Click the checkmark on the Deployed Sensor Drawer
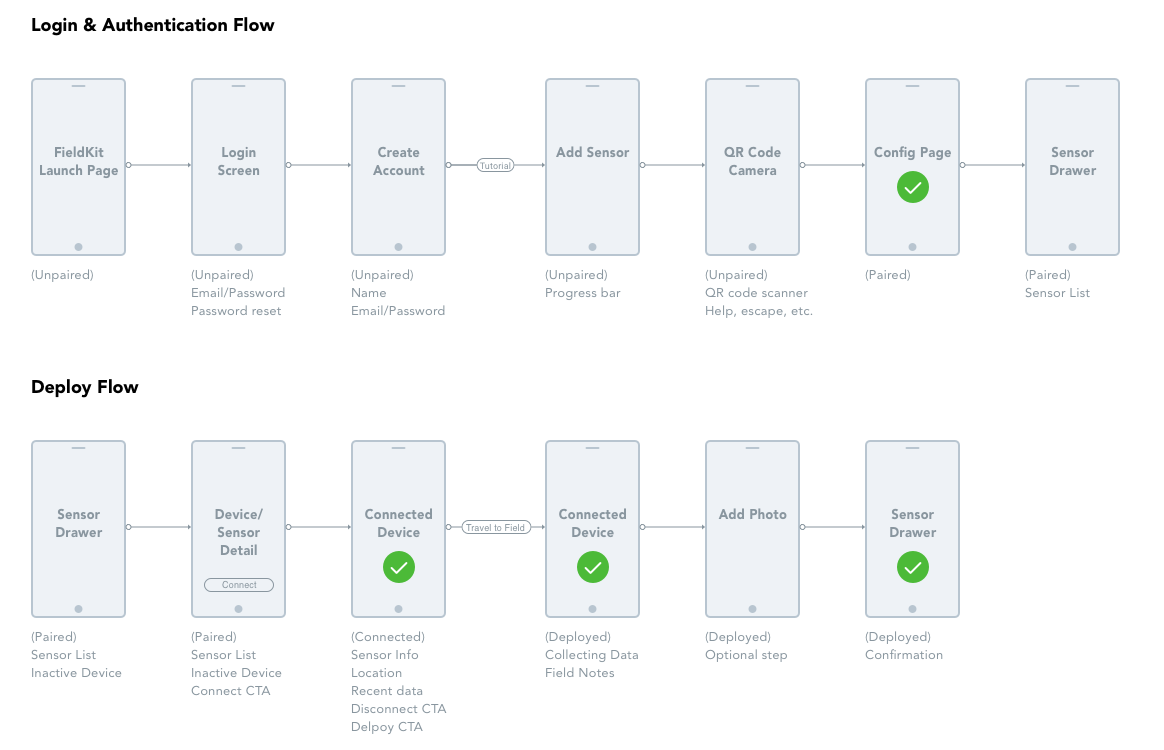Viewport: 1164px width, 750px height. coord(912,568)
